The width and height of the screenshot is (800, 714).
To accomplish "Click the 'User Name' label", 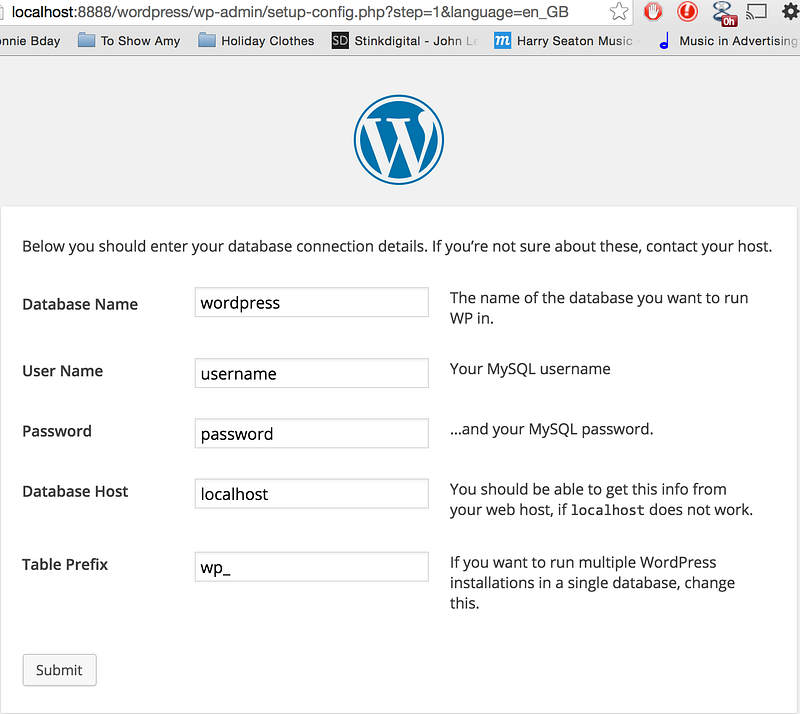I will (62, 371).
